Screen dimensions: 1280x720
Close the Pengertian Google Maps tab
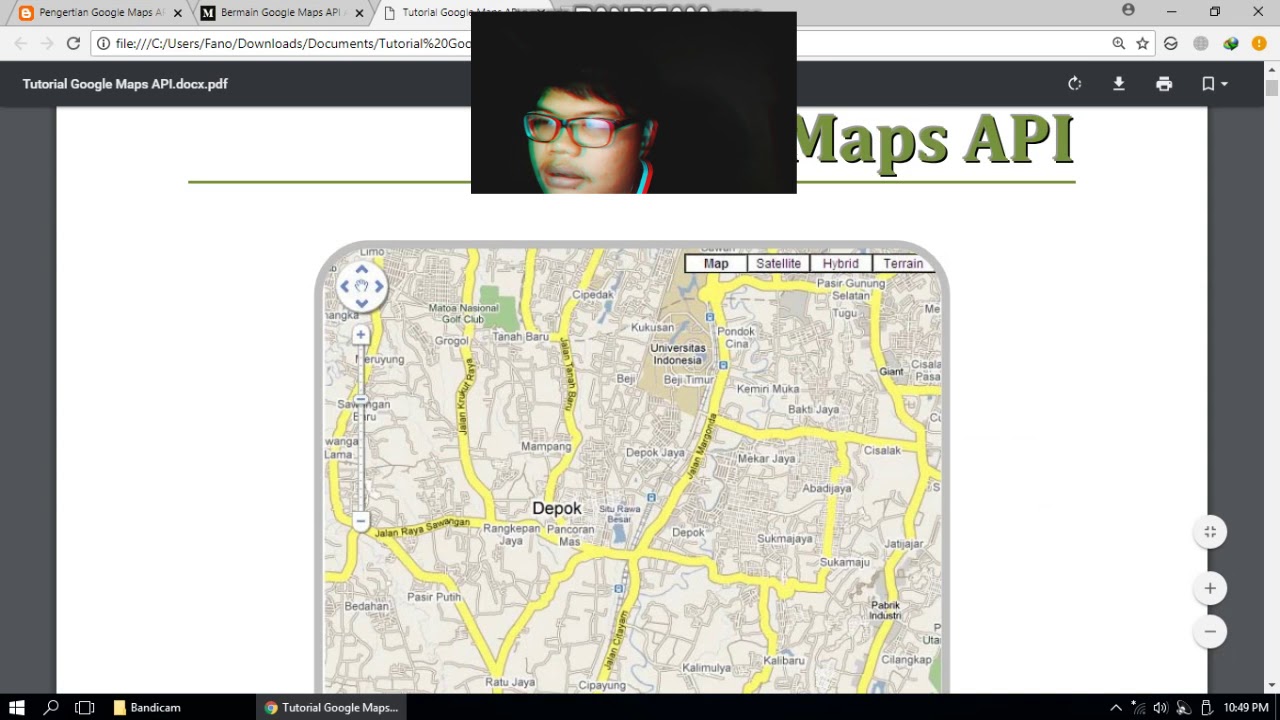tap(178, 13)
